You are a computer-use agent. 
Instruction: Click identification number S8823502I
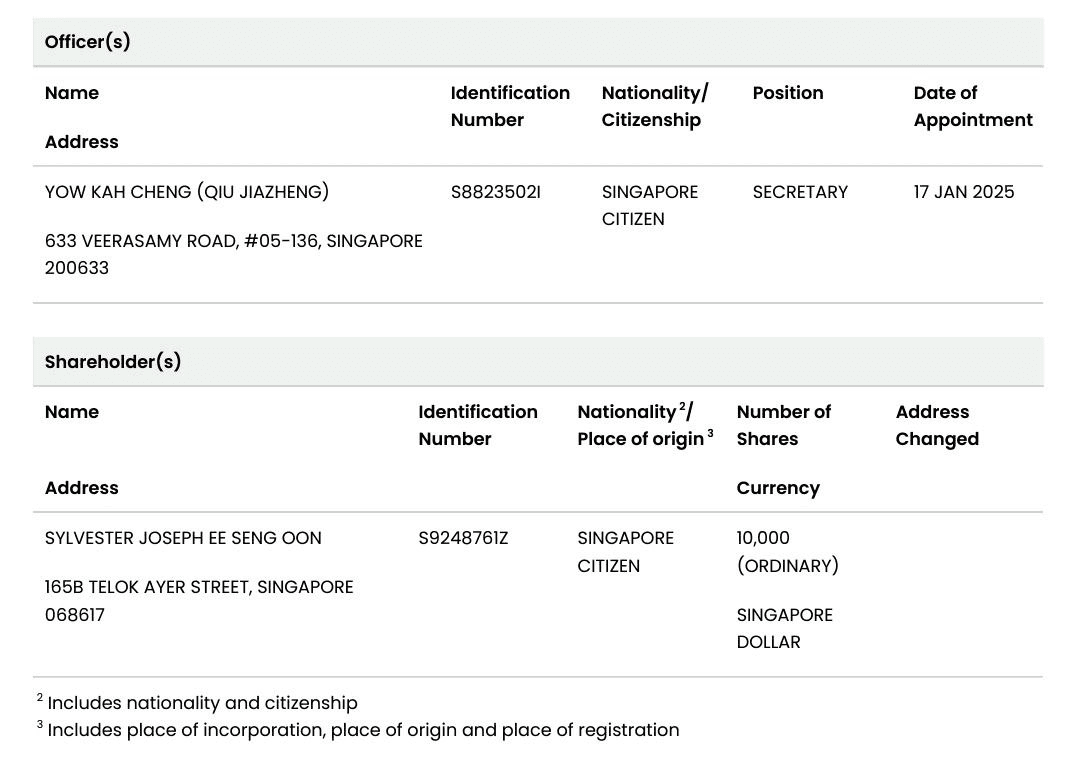496,192
